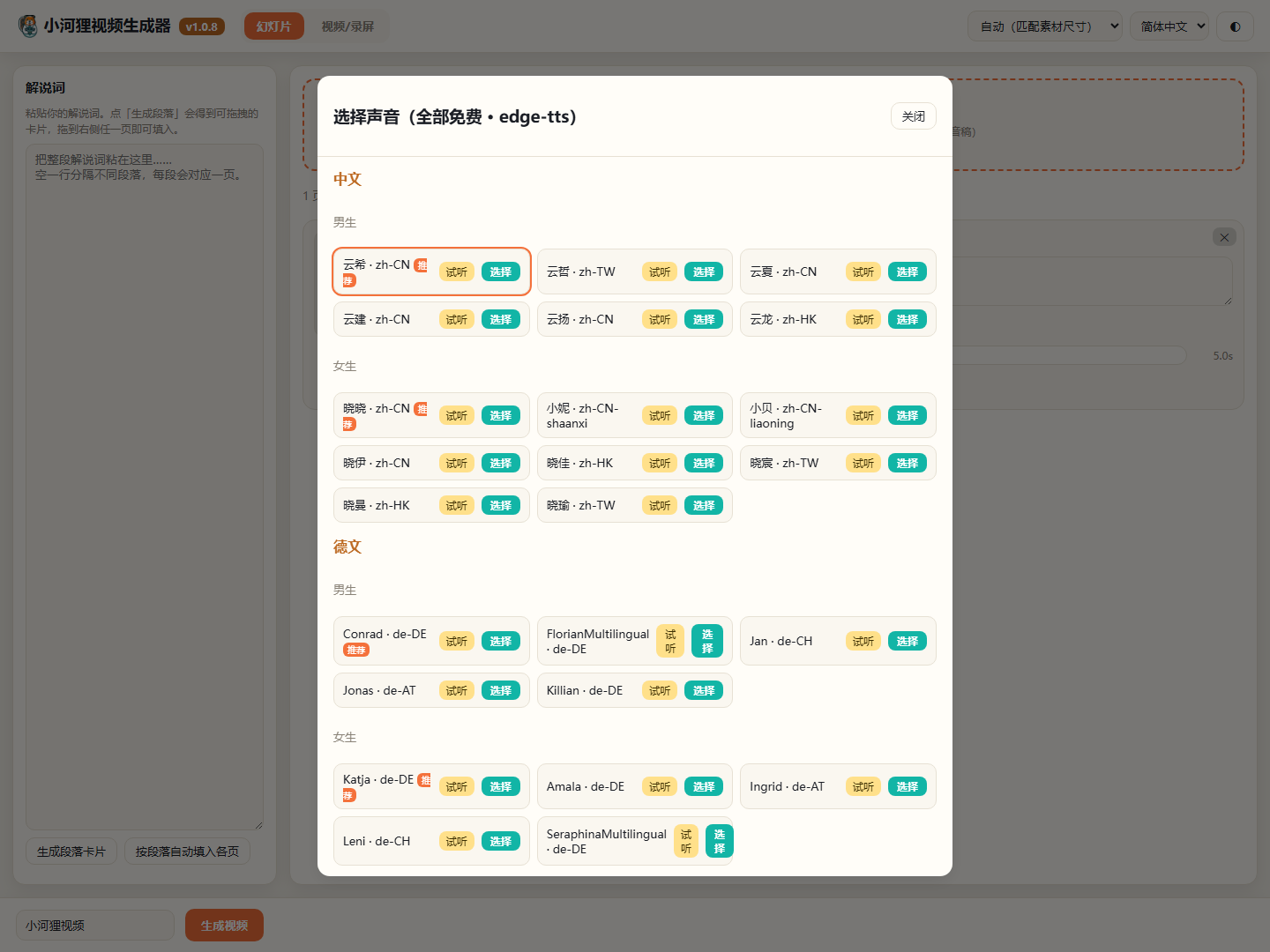Select the SeraphinaMultilingual de-DE voice
The image size is (1270, 952).
tap(720, 842)
